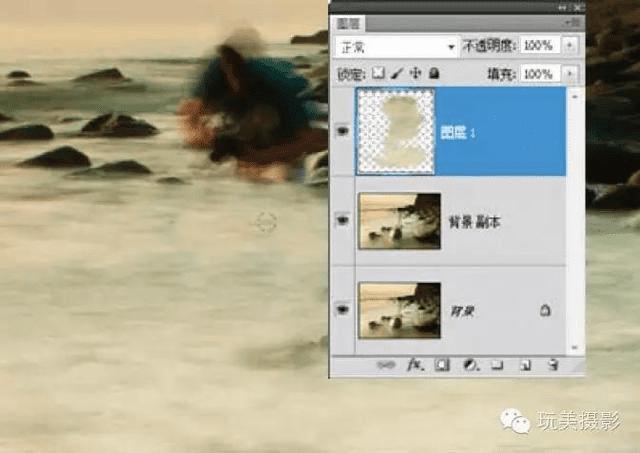Viewport: 640px width, 453px height.
Task: Create a new layer
Action: tap(525, 365)
